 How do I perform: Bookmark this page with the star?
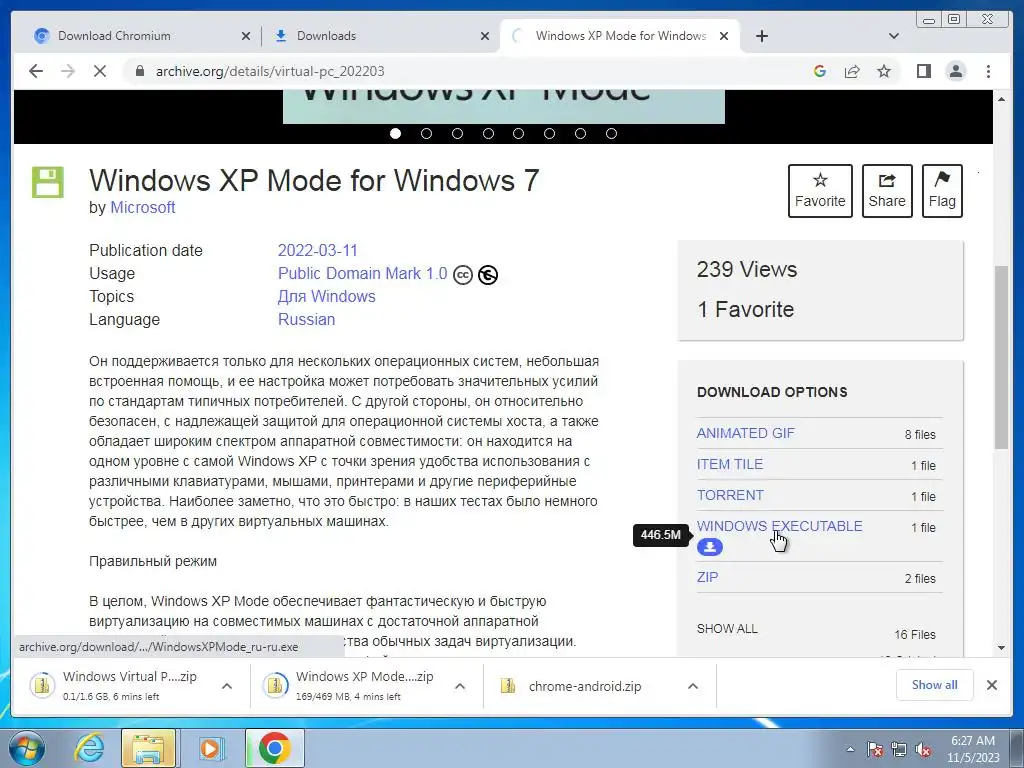pos(884,71)
